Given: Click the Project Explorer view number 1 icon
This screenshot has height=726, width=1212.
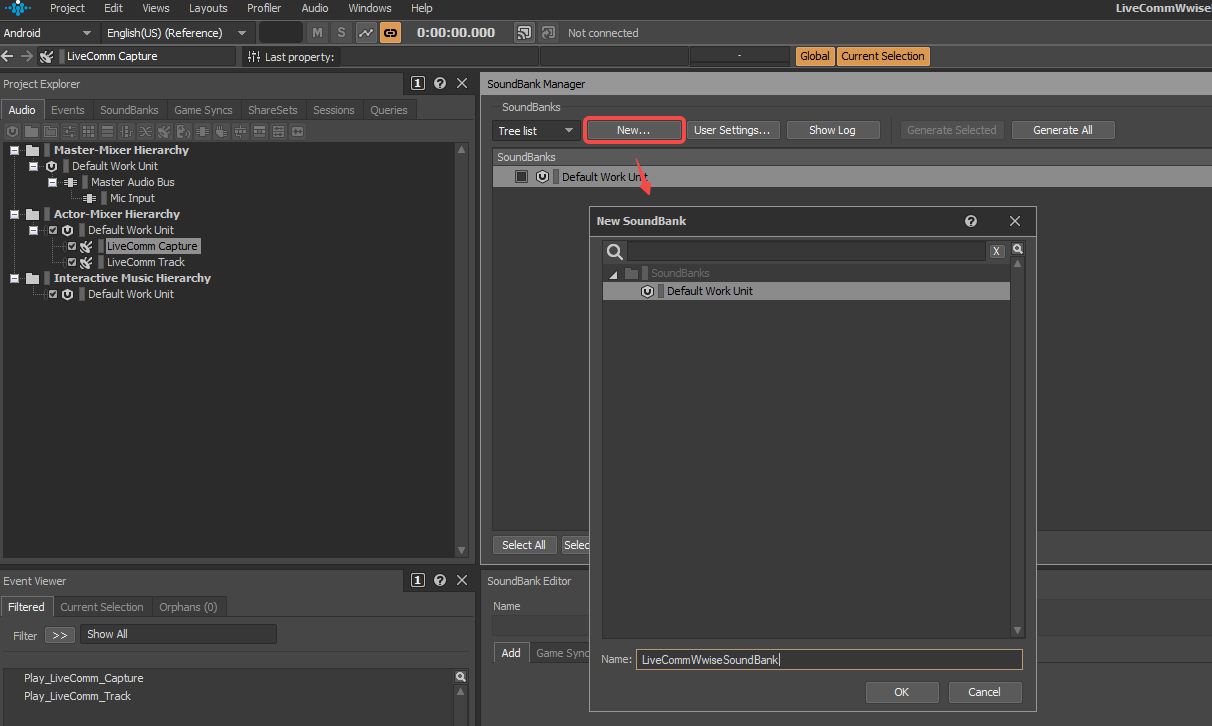Looking at the screenshot, I should 418,84.
